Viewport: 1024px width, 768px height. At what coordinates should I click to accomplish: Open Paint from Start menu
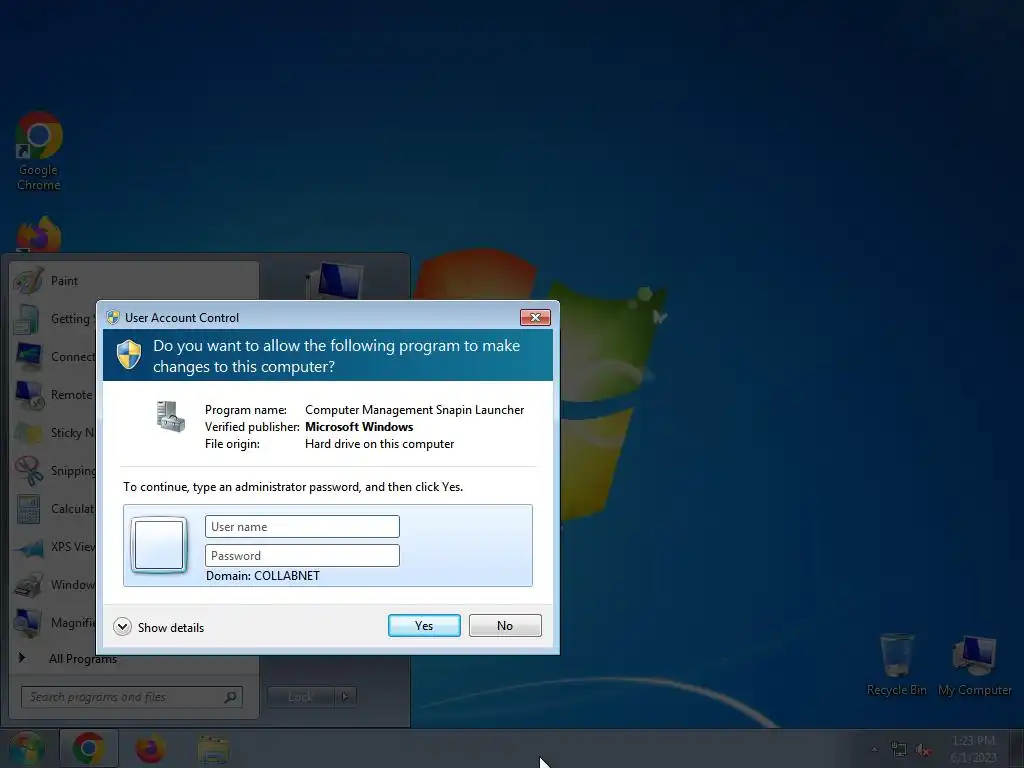click(x=133, y=281)
